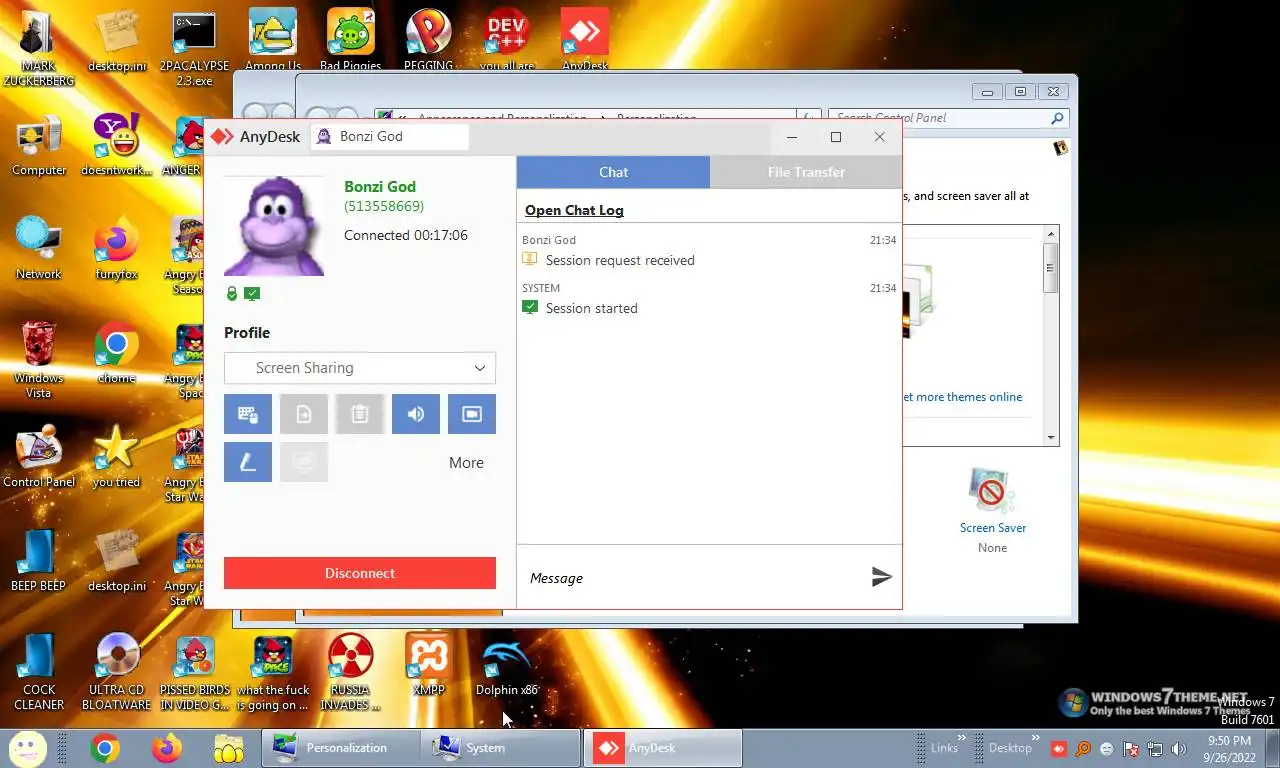
Task: Open Network desktop icon
Action: tap(38, 249)
